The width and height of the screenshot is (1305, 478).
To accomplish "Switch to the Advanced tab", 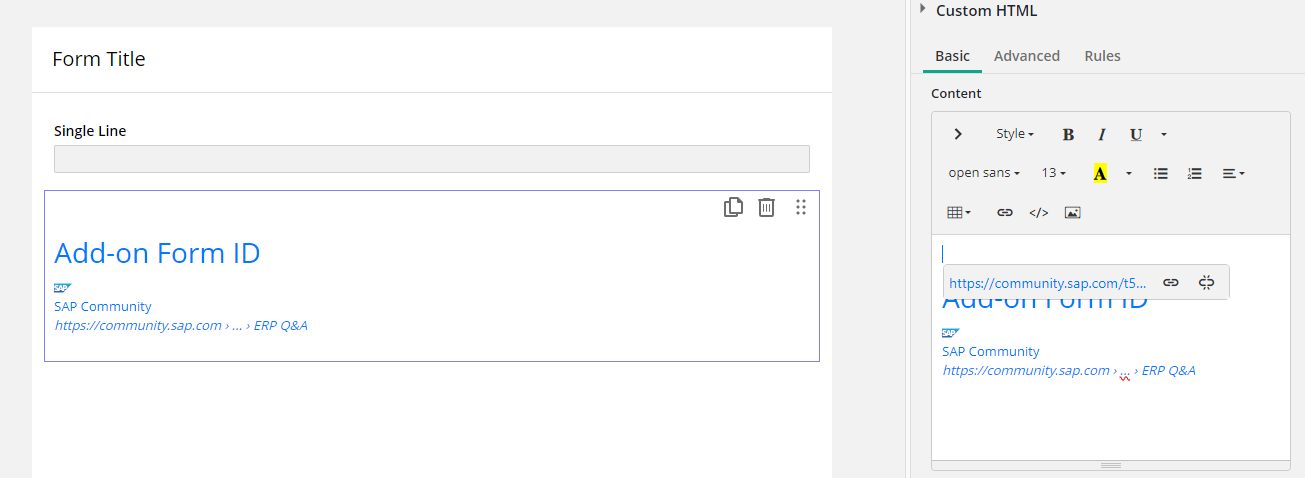I will tap(1026, 56).
